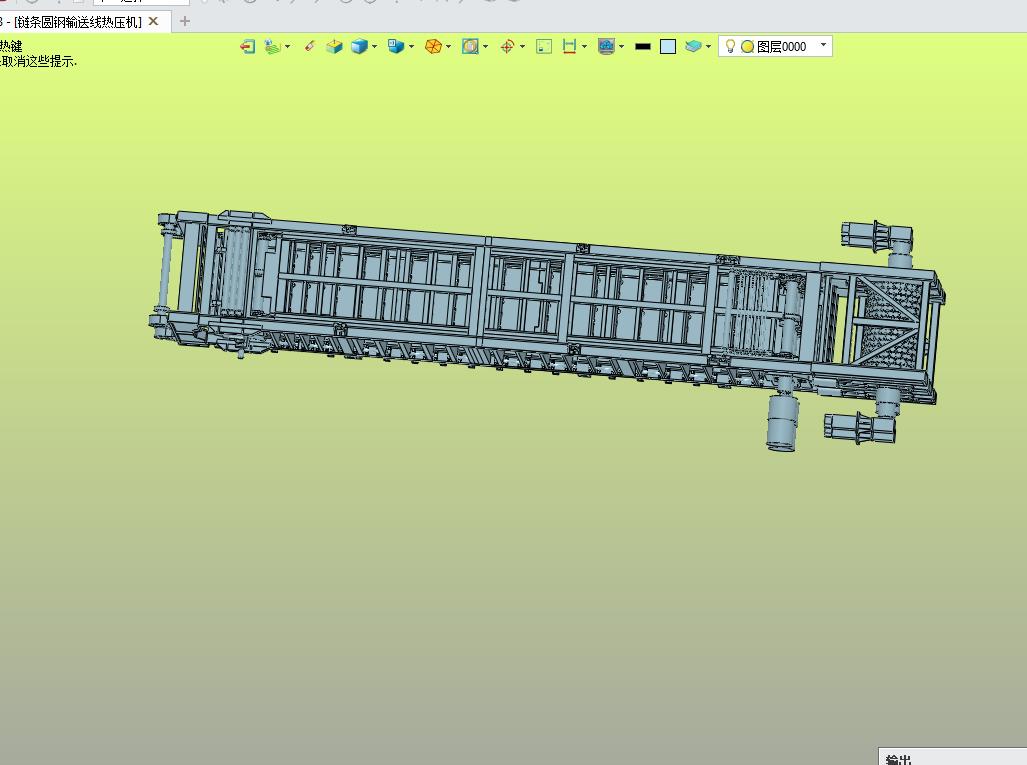Select the zoom window magnifier icon
This screenshot has width=1027, height=765.
pyautogui.click(x=470, y=47)
